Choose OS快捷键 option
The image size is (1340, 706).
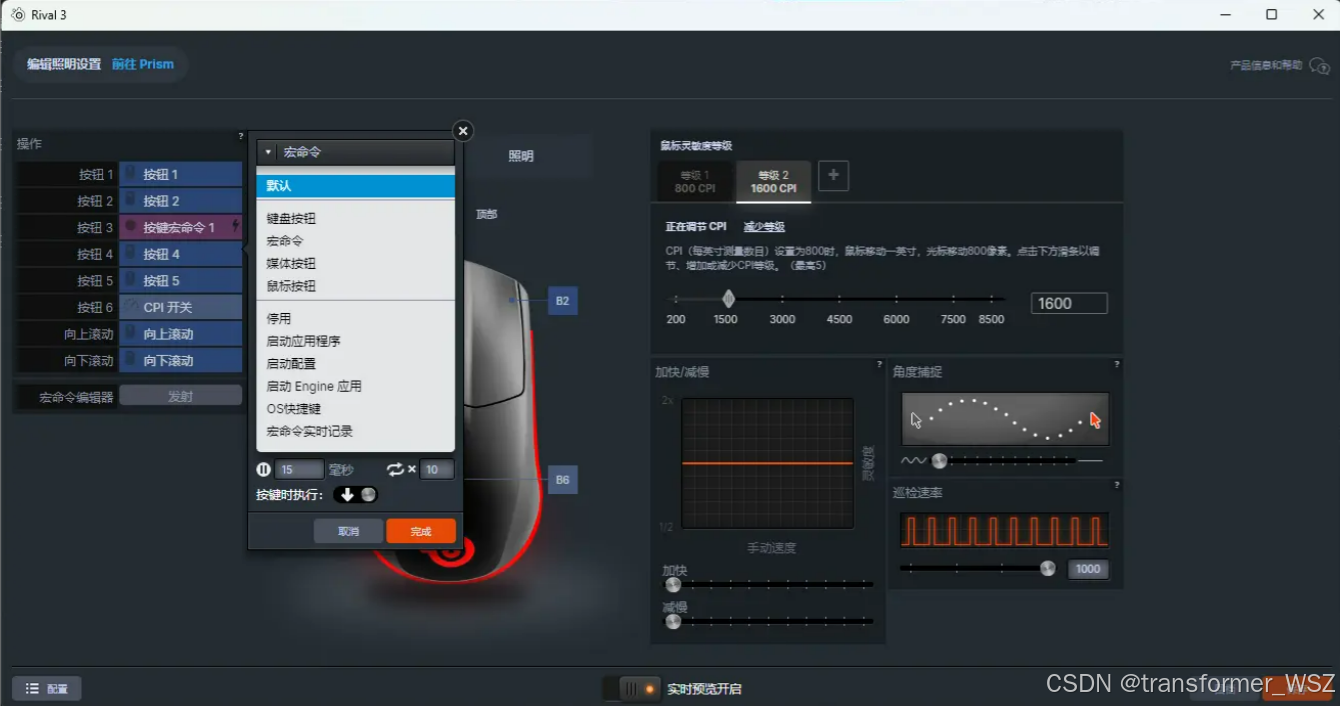(x=293, y=409)
